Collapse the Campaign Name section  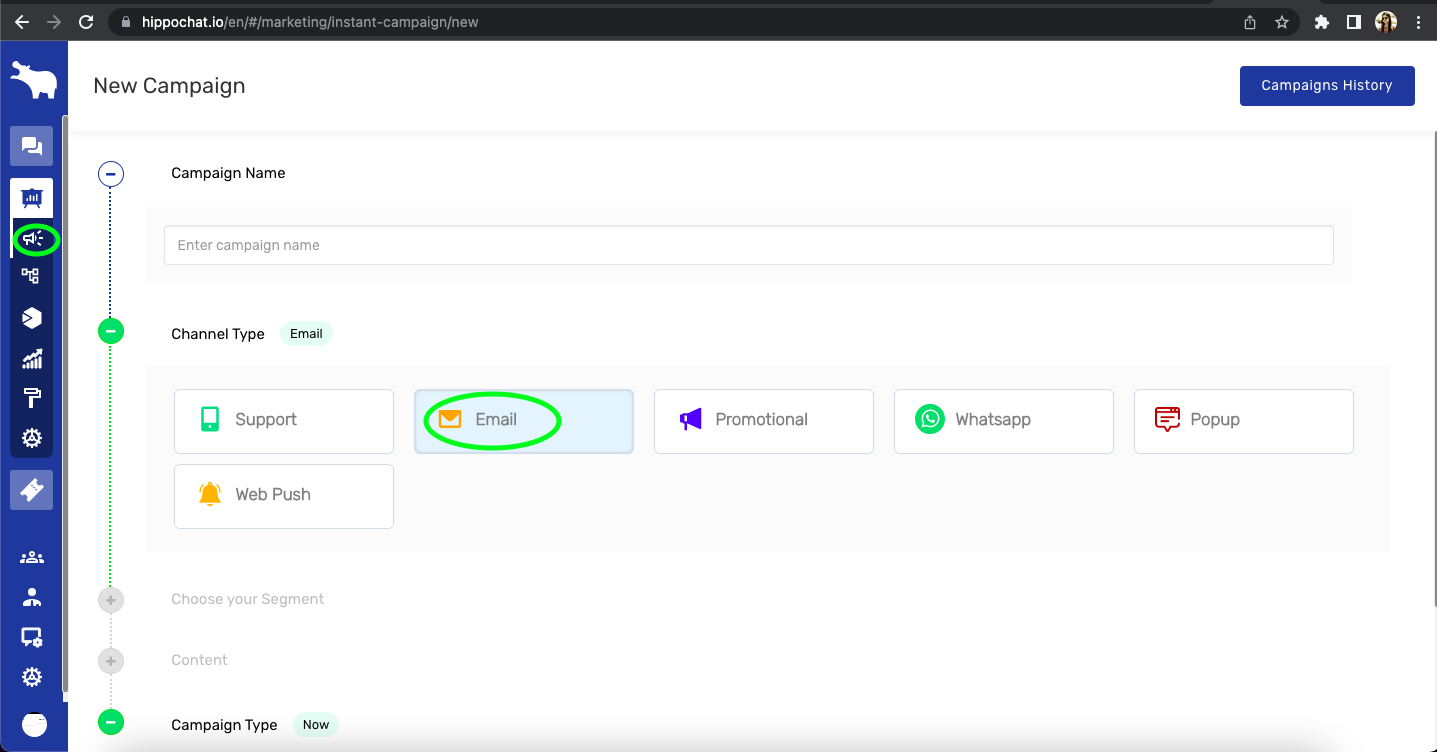coord(111,174)
